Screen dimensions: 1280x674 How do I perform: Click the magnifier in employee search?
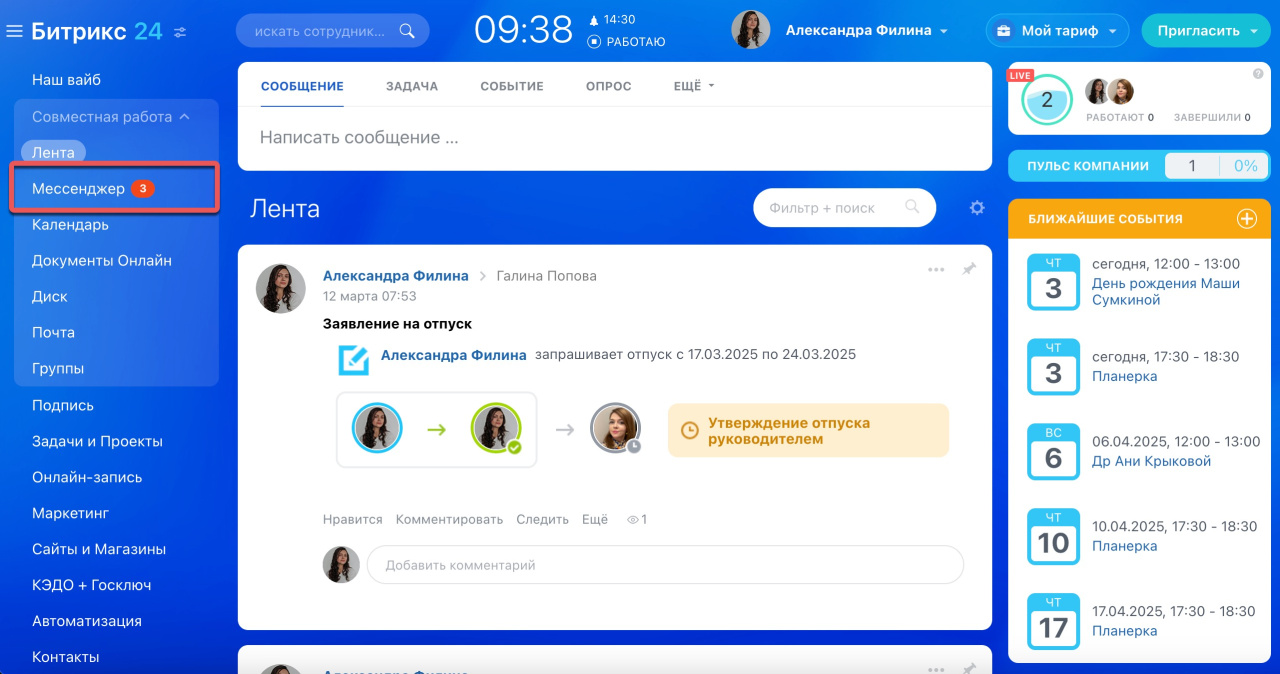click(406, 31)
